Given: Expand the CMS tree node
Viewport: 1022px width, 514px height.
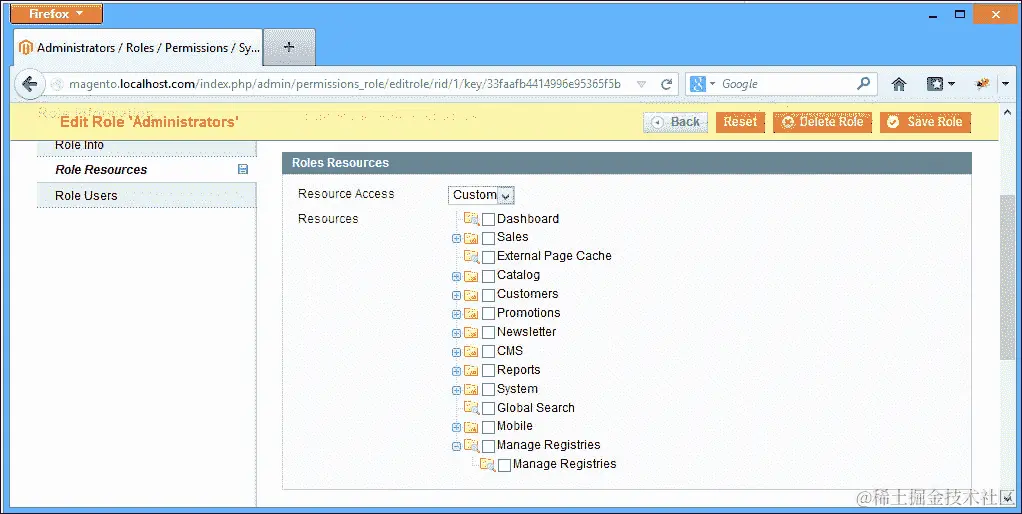Looking at the screenshot, I should [x=456, y=352].
